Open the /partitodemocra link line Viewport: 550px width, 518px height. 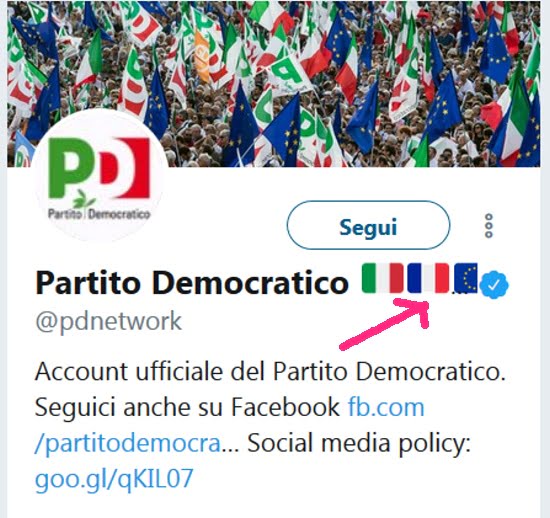click(128, 443)
